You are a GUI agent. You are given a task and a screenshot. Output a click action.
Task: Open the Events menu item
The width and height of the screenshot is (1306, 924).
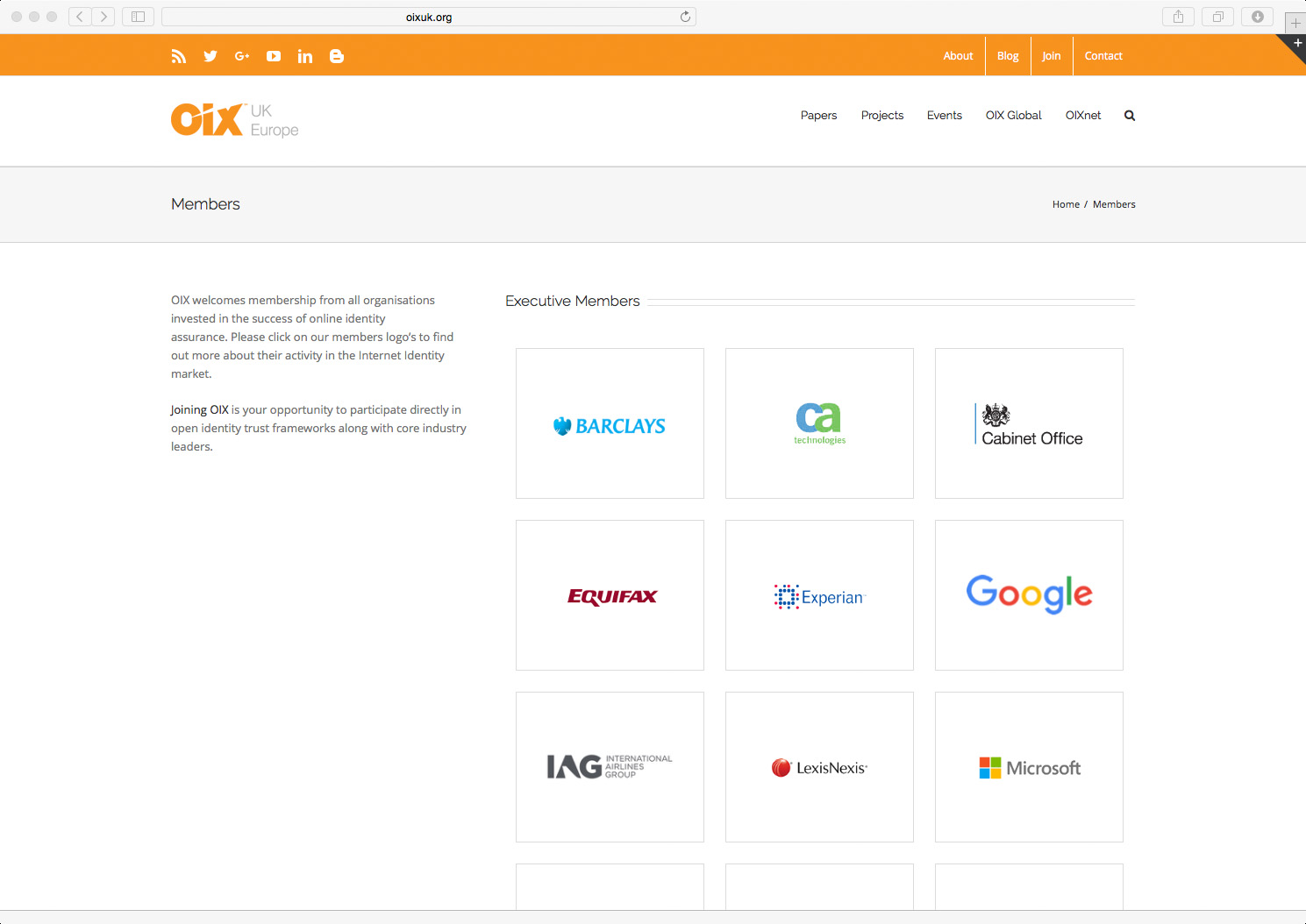[945, 116]
